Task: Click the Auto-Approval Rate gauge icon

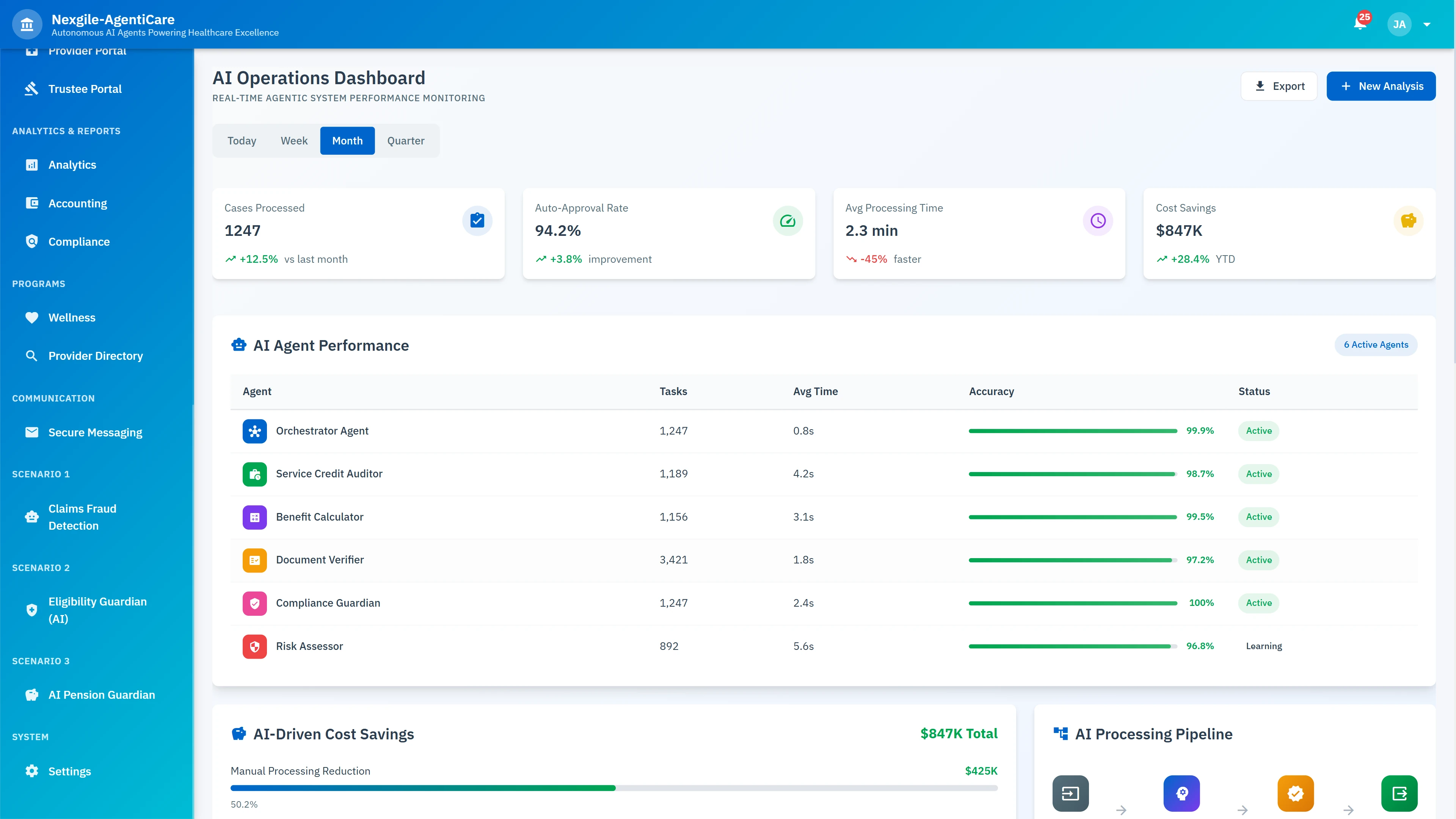Action: click(x=788, y=220)
